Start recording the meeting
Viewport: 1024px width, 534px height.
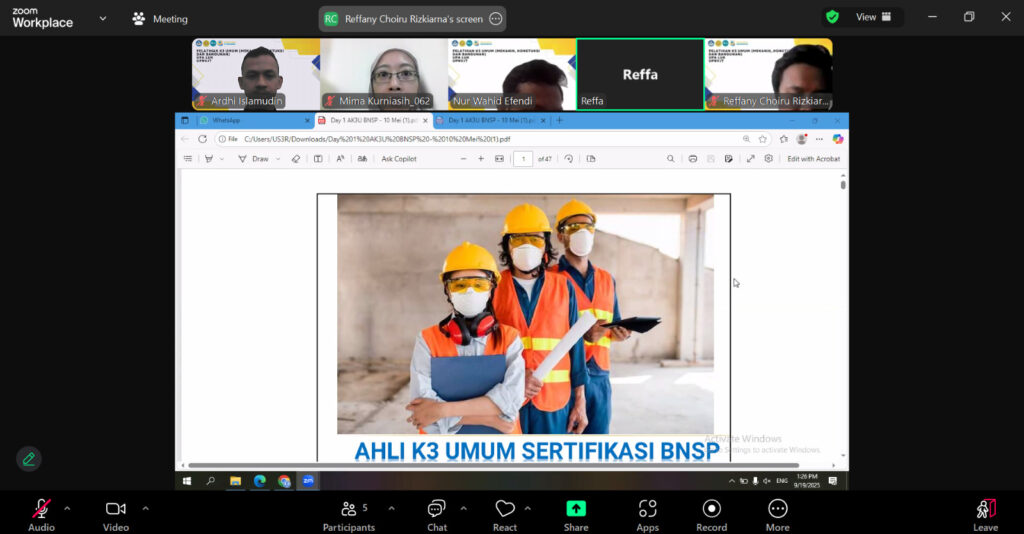pyautogui.click(x=711, y=510)
